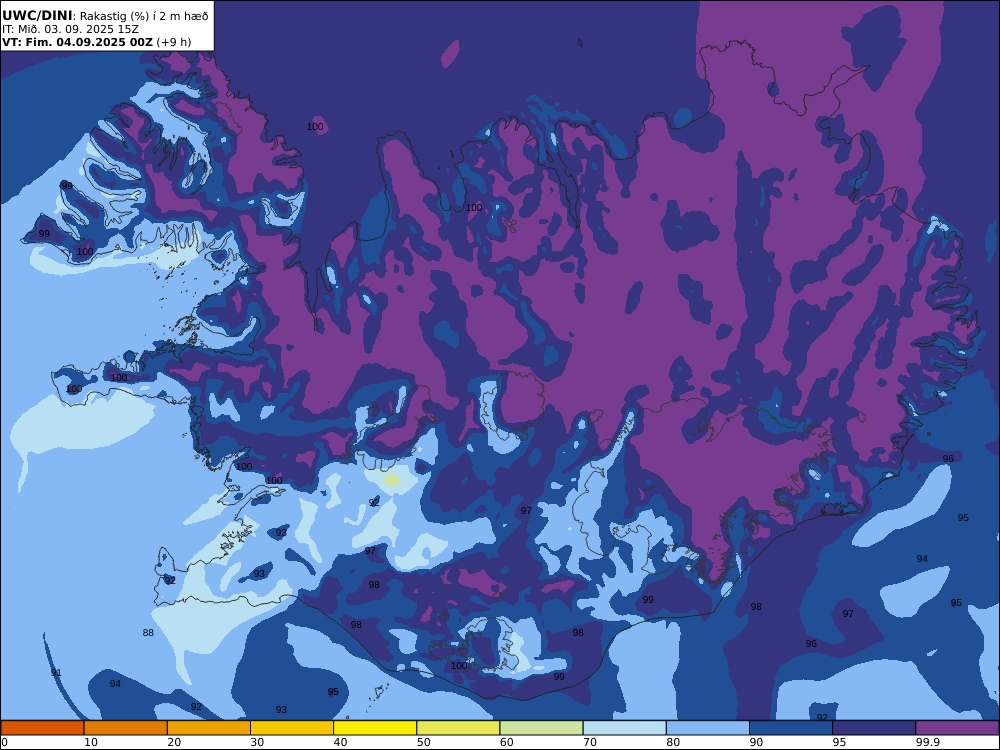Select the '20' tick label on the color scale
1000x750 pixels.
174,742
